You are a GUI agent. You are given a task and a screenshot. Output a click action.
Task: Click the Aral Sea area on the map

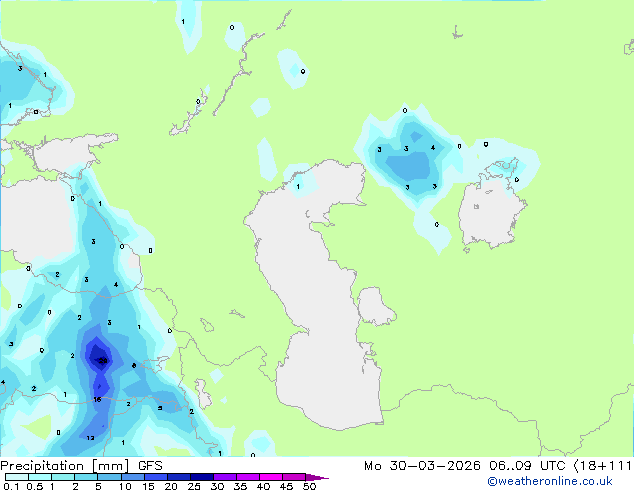[491, 212]
